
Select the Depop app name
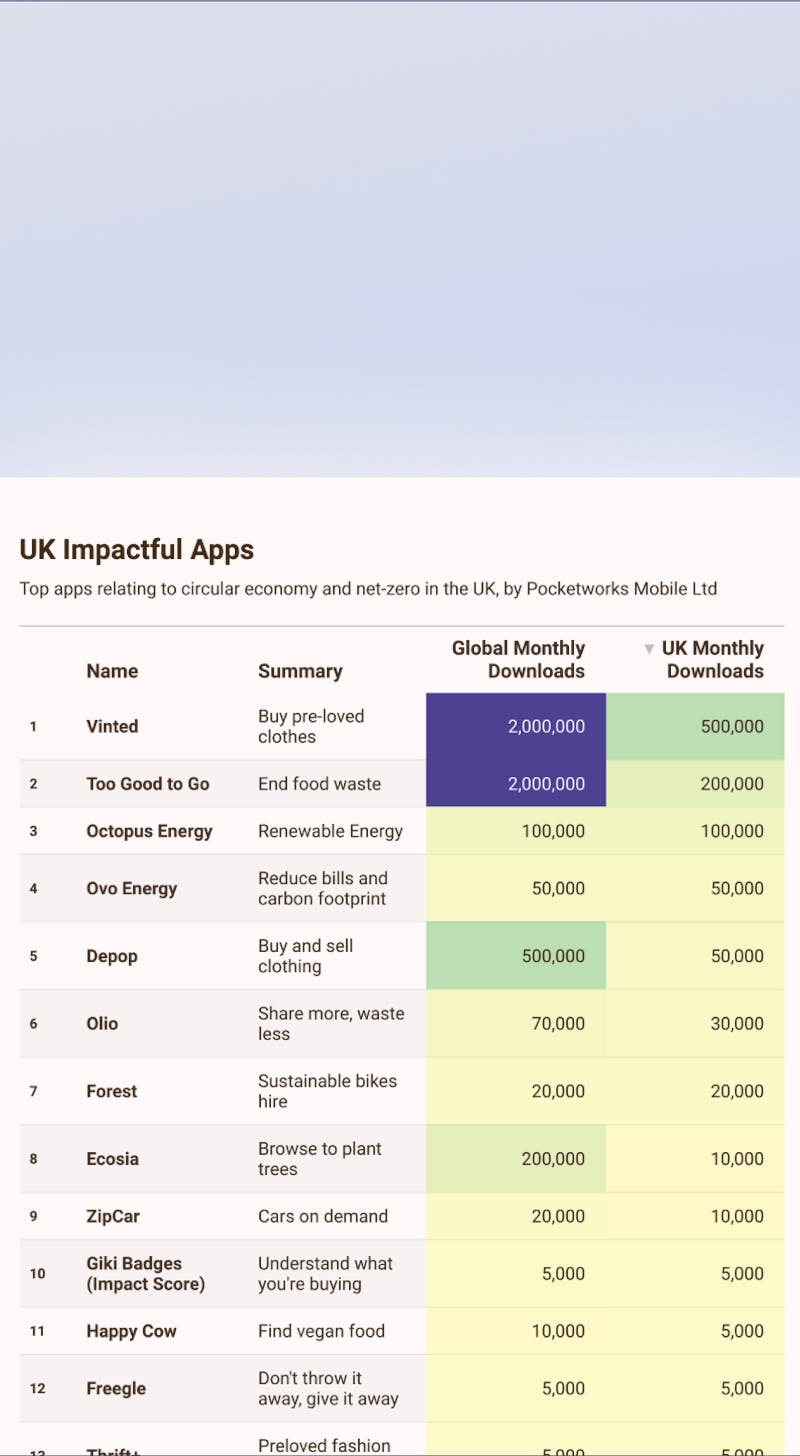[112, 956]
